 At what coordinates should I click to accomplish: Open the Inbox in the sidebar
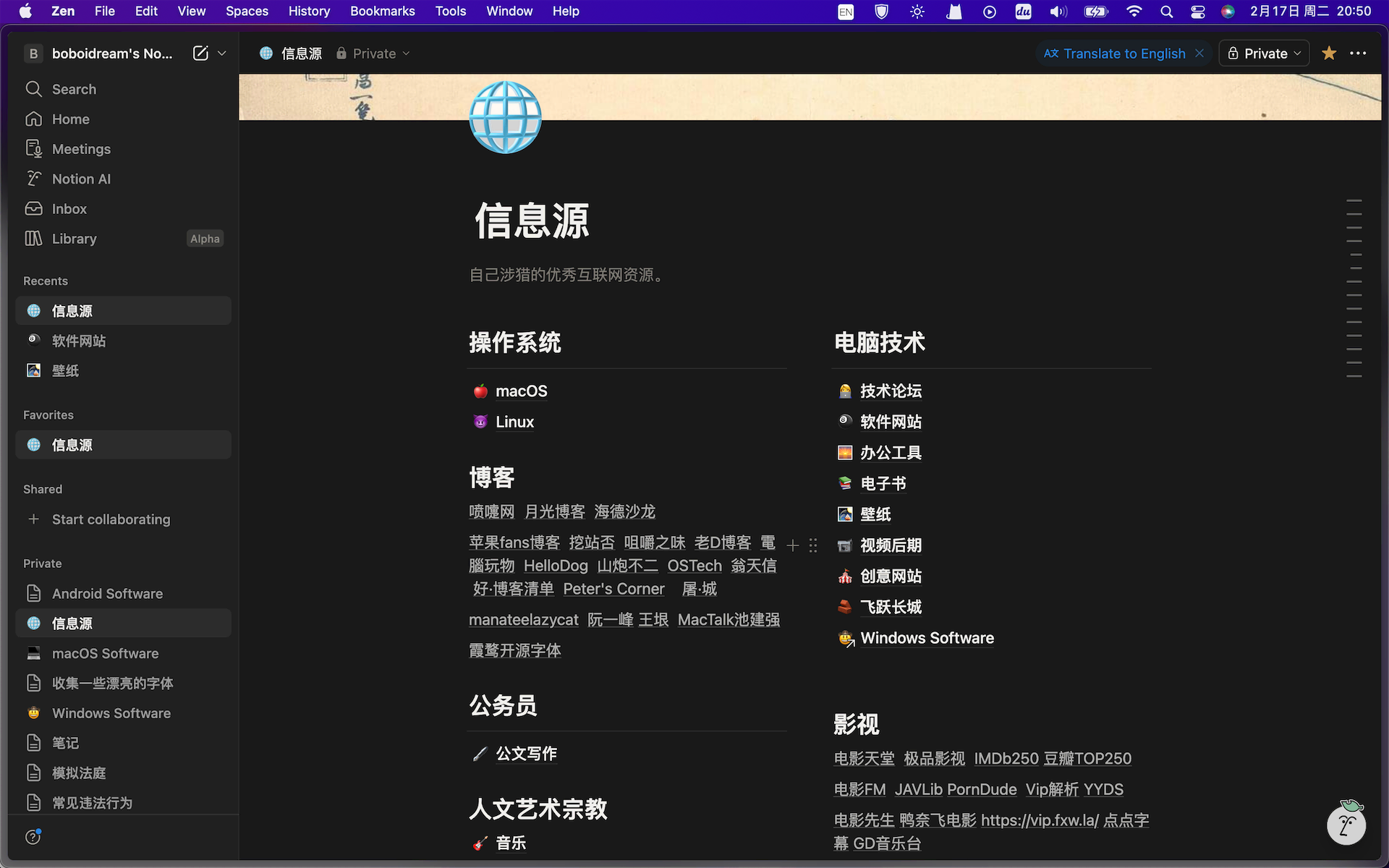[69, 208]
